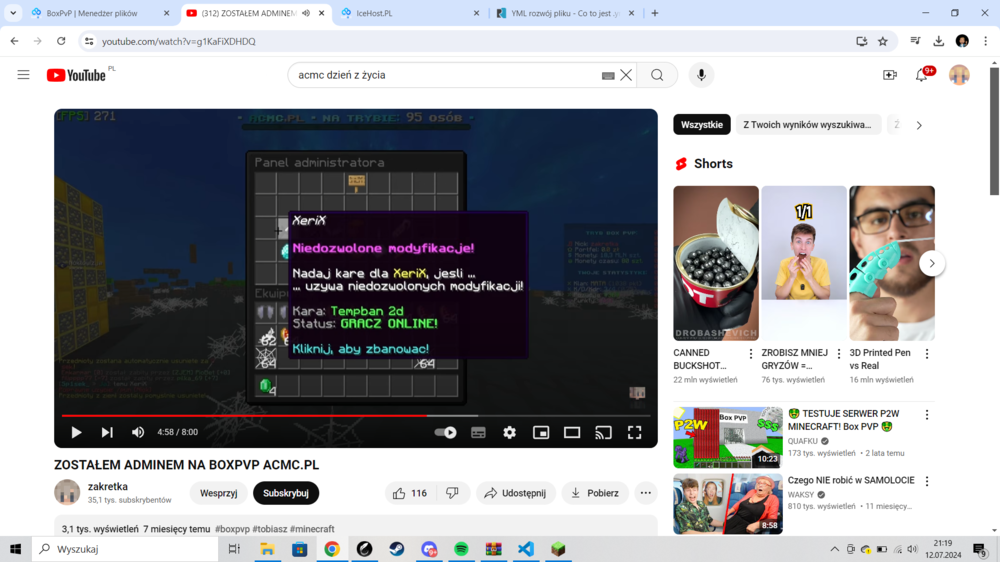Screen dimensions: 1000x562
Task: Clear the search field with the X
Action: tap(626, 75)
